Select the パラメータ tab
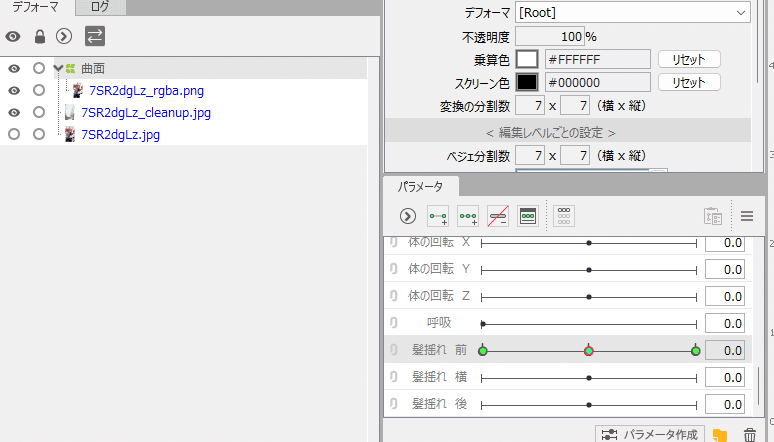The height and width of the screenshot is (442, 774). (x=421, y=187)
